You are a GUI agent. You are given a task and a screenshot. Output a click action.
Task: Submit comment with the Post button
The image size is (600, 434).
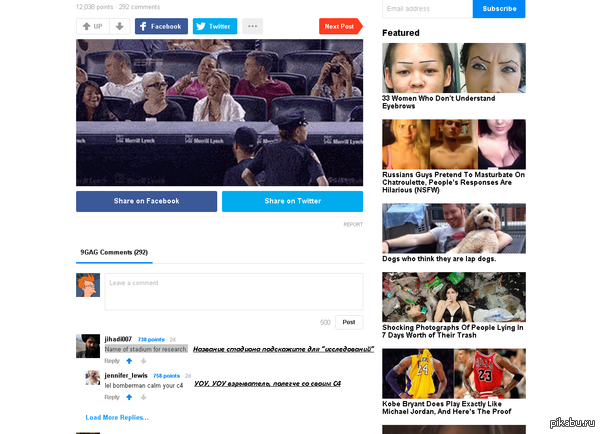click(349, 322)
